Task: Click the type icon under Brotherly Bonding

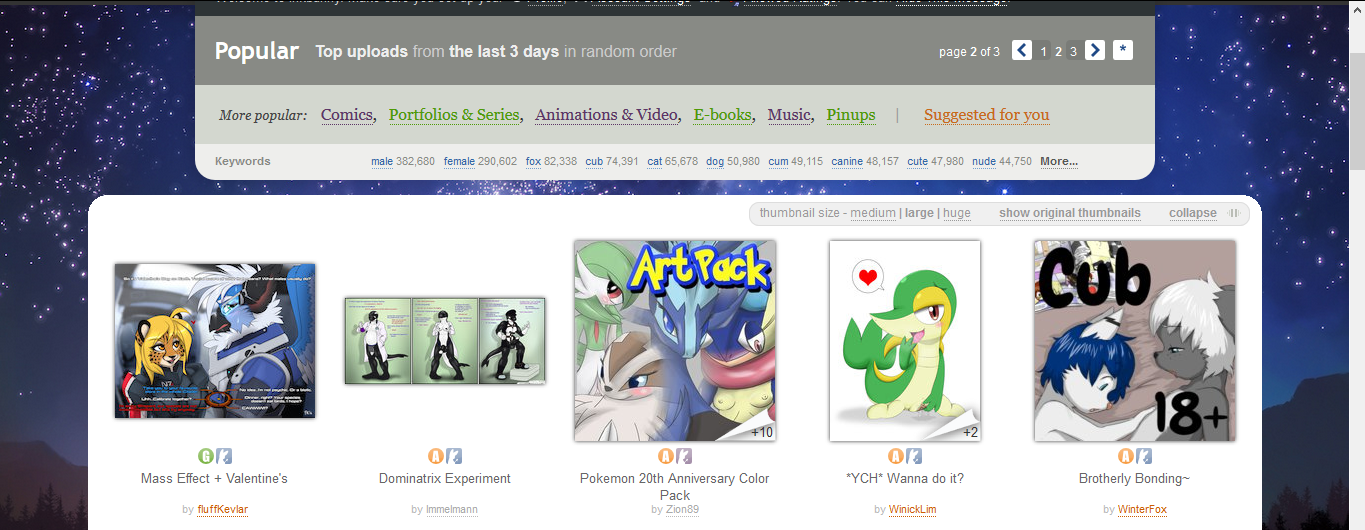Action: [1144, 456]
